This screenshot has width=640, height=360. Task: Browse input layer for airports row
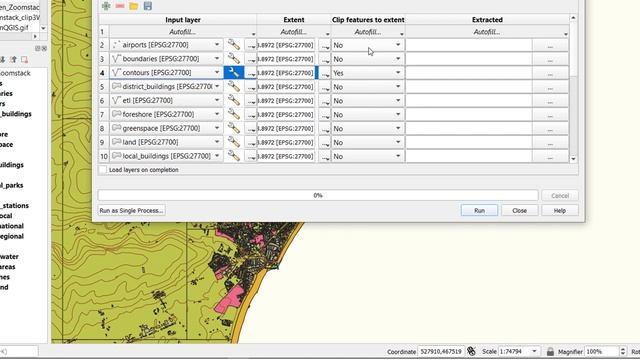(x=251, y=45)
